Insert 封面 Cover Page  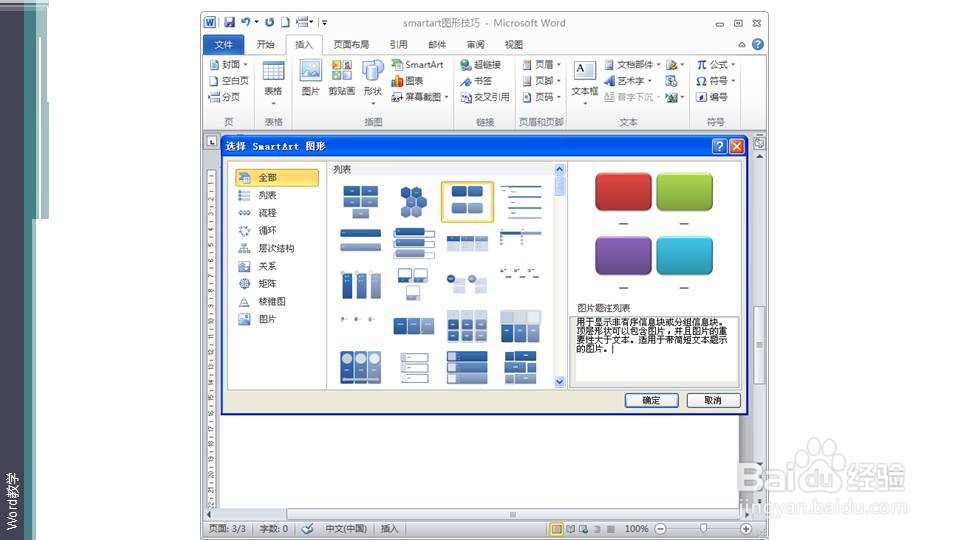coord(228,64)
